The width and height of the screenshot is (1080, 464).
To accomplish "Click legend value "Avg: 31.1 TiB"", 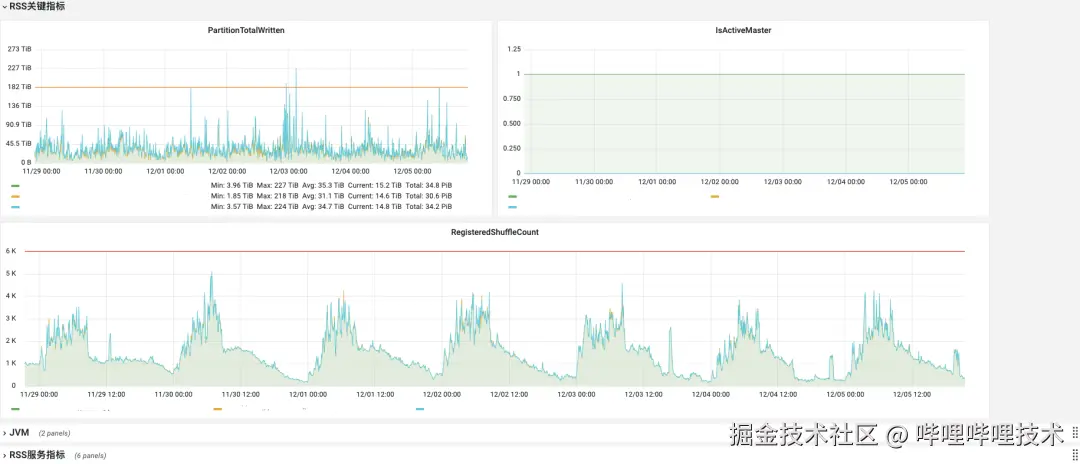I will [323, 196].
